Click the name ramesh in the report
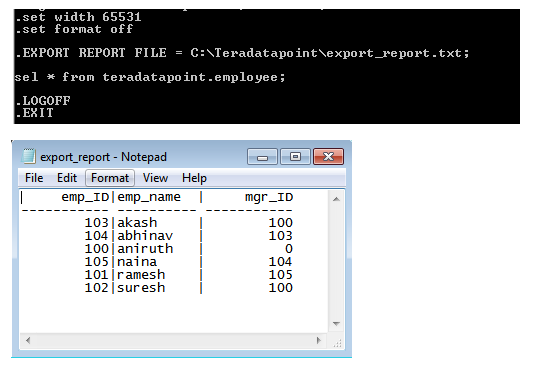The height and width of the screenshot is (376, 540). click(141, 275)
